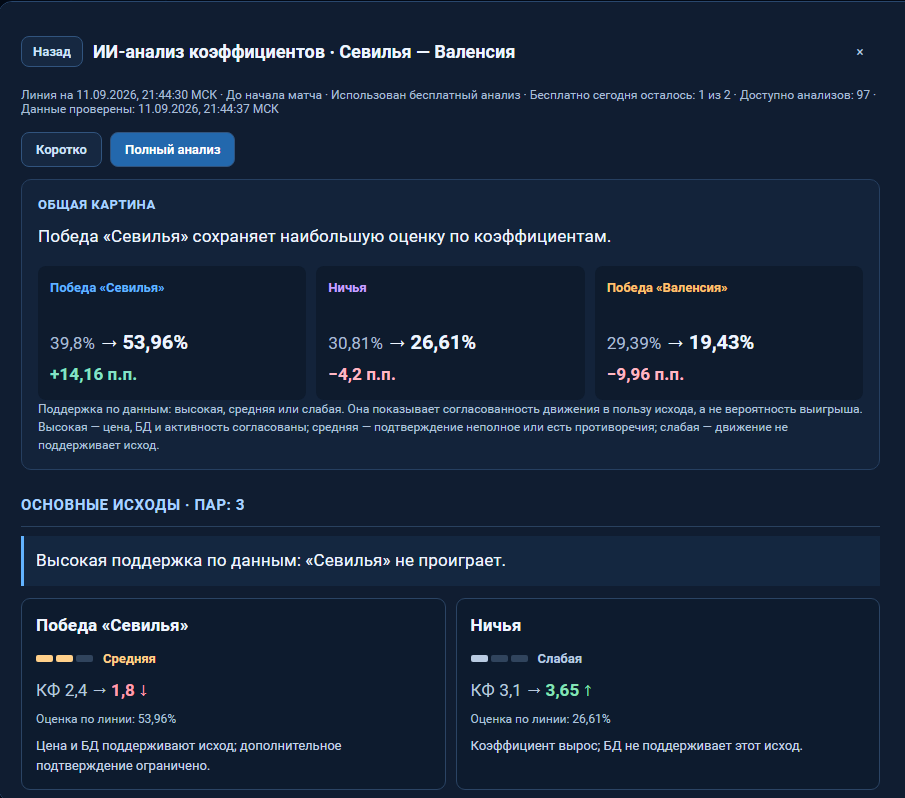Select the Полный анализ tab
The height and width of the screenshot is (798, 905).
click(173, 149)
